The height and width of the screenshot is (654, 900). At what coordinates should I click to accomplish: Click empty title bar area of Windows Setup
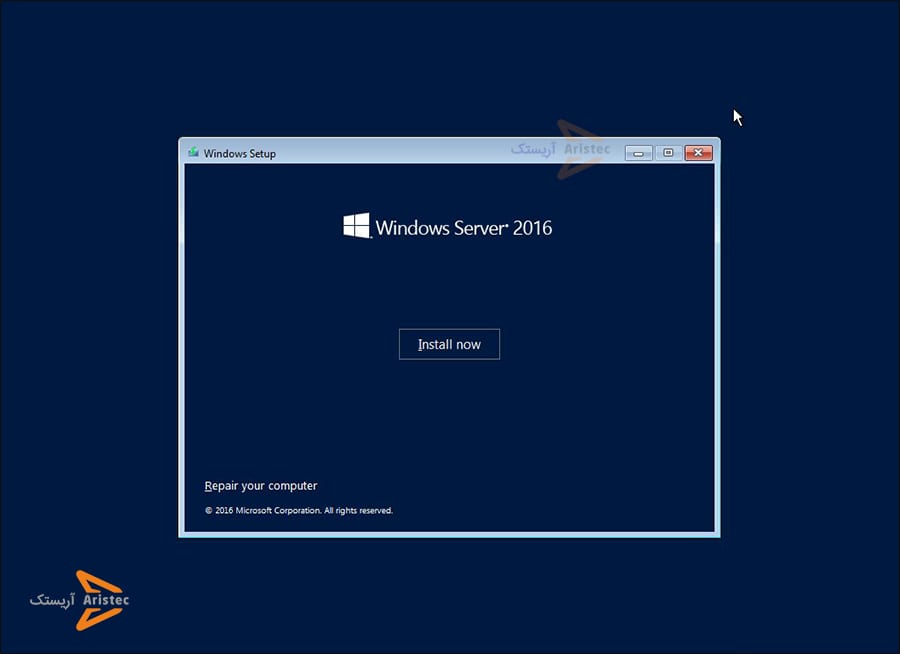(400, 153)
